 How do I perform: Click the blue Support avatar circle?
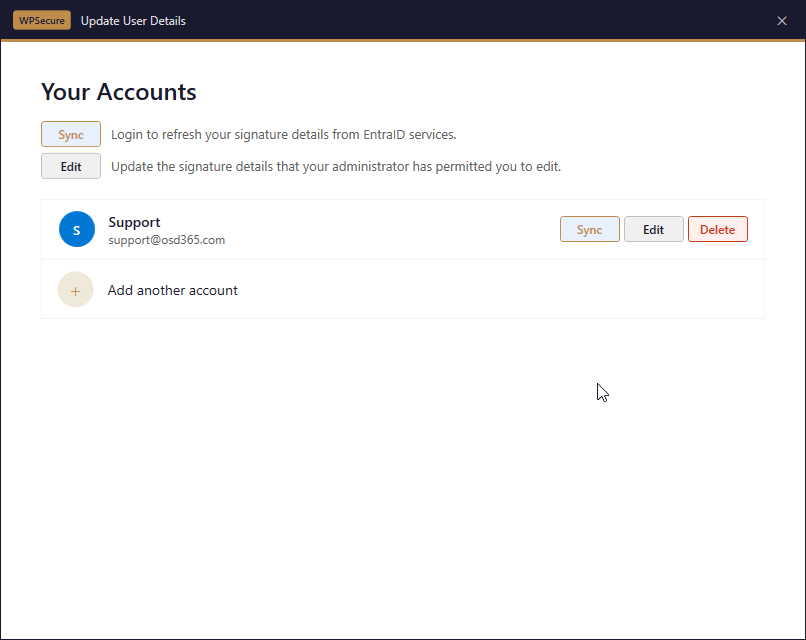pyautogui.click(x=76, y=230)
